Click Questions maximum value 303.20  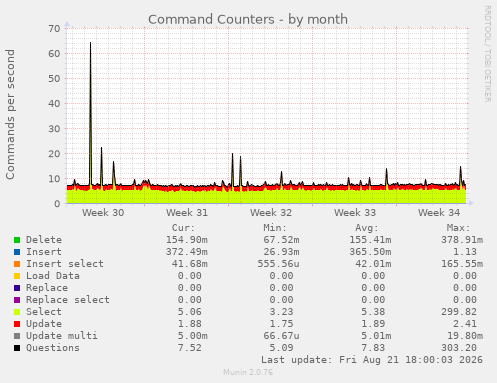[x=459, y=348]
